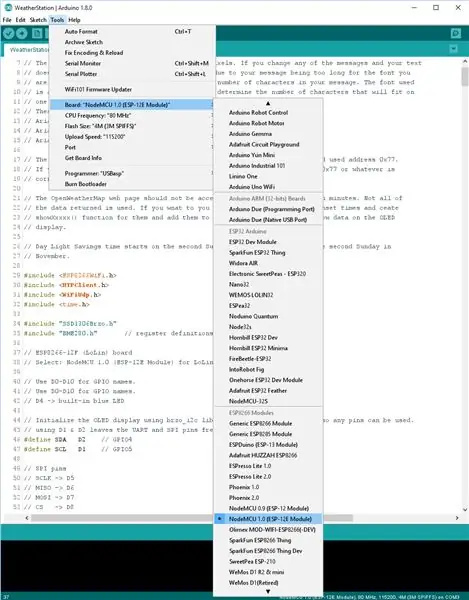Screen dimensions: 469x600
Task: Click the horizontal scrollbar right arrow
Action: tap(457, 518)
